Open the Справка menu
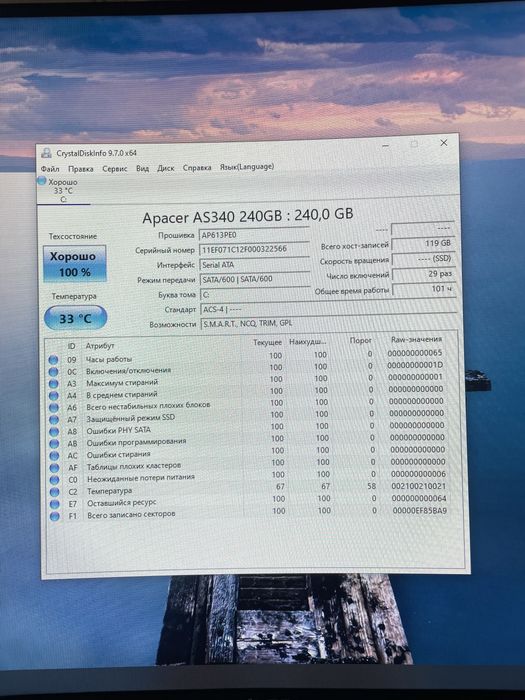 tap(197, 167)
